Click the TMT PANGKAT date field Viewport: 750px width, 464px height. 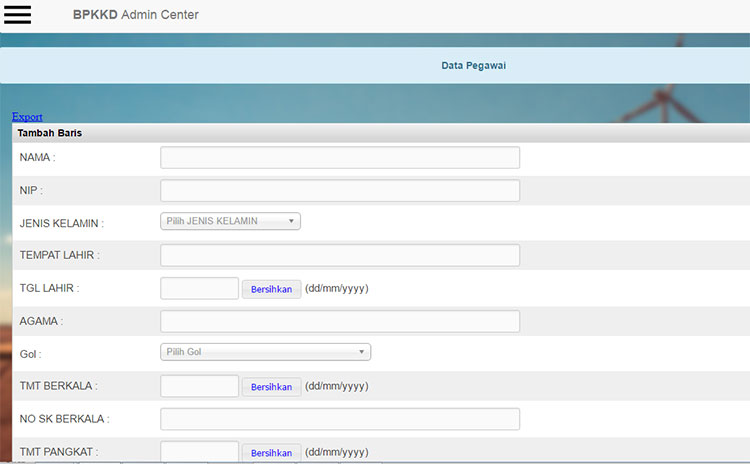click(x=199, y=452)
